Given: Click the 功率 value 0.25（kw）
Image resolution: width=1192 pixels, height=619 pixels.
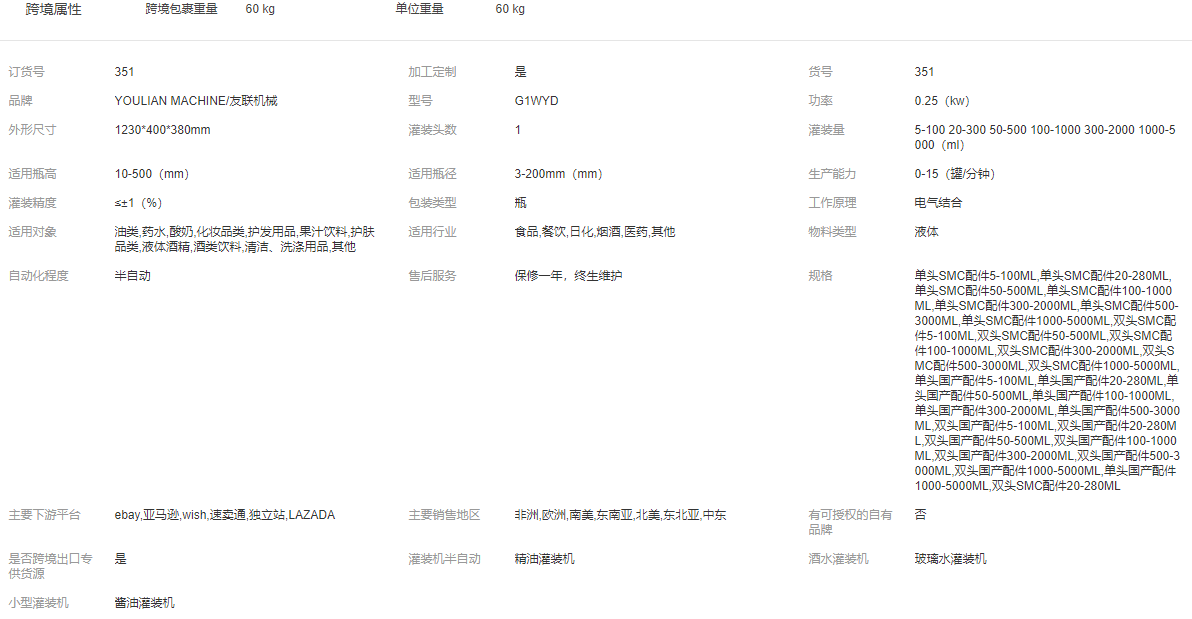Looking at the screenshot, I should click(x=942, y=101).
